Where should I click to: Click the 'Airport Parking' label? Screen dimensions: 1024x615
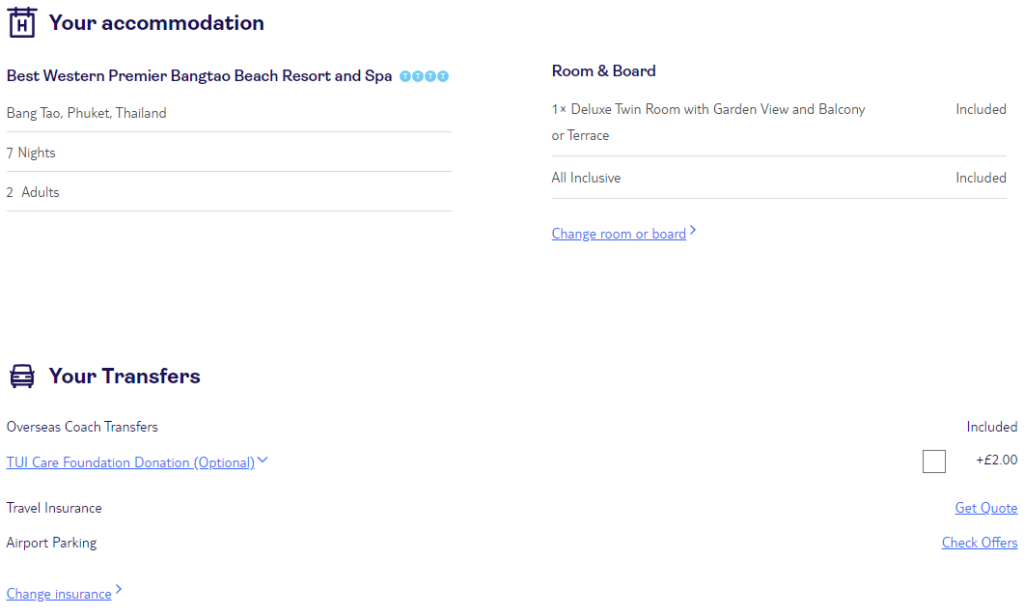(52, 543)
